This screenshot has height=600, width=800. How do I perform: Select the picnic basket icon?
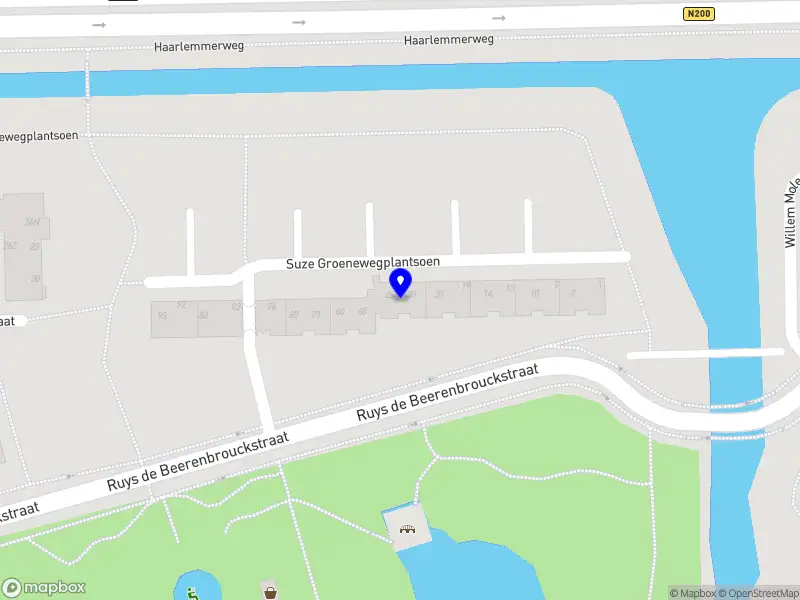[x=270, y=592]
